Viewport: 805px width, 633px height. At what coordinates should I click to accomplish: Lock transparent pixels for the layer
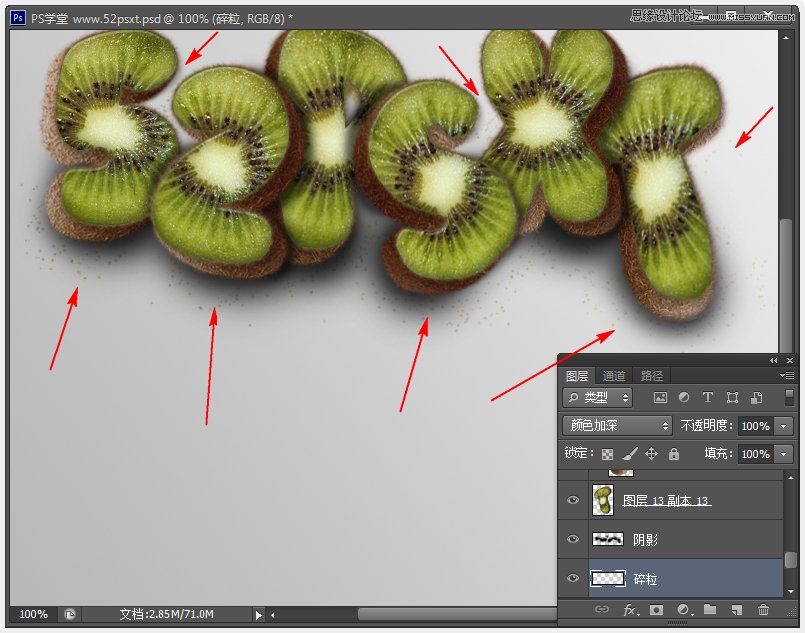606,453
